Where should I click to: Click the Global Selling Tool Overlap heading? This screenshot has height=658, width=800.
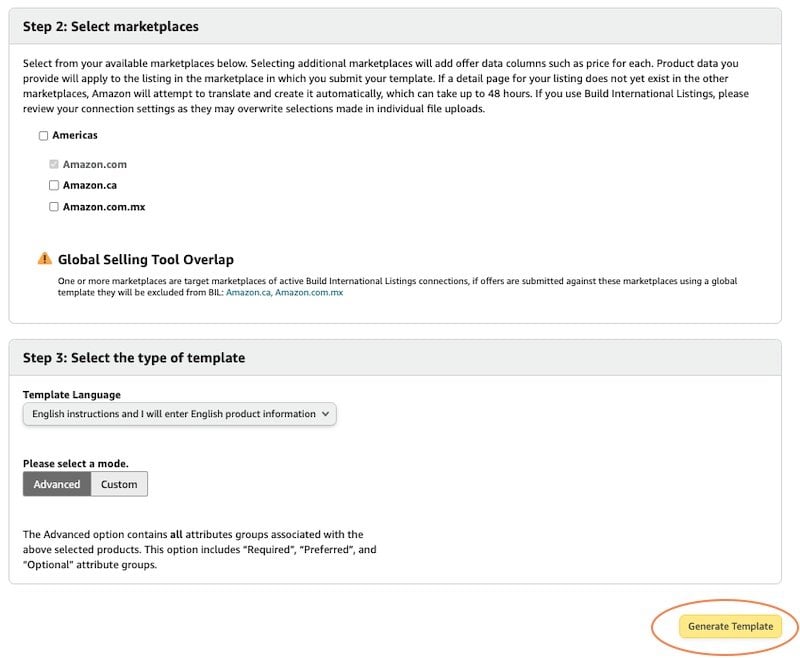point(146,259)
